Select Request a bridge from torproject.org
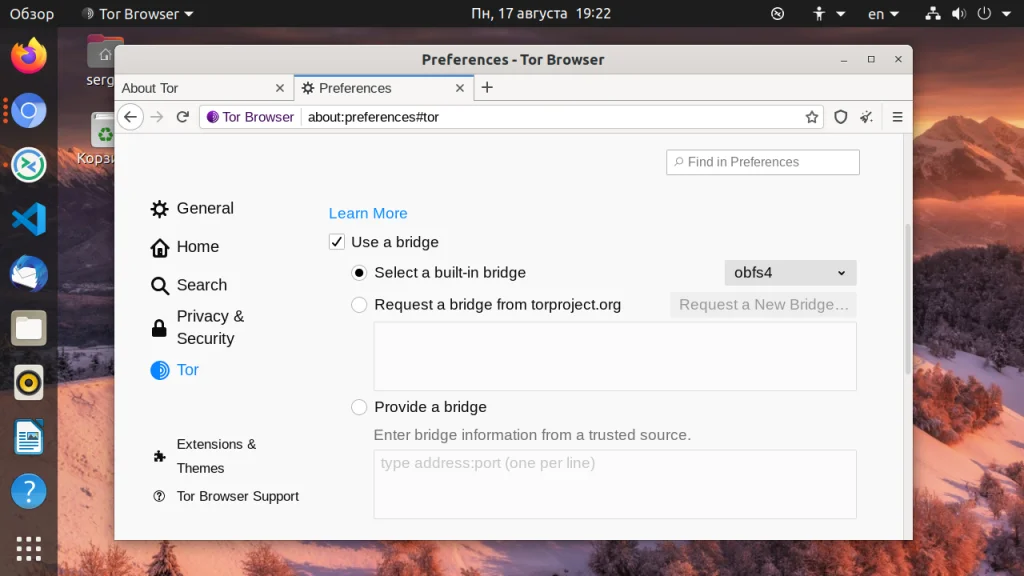Viewport: 1024px width, 576px height. (x=359, y=305)
